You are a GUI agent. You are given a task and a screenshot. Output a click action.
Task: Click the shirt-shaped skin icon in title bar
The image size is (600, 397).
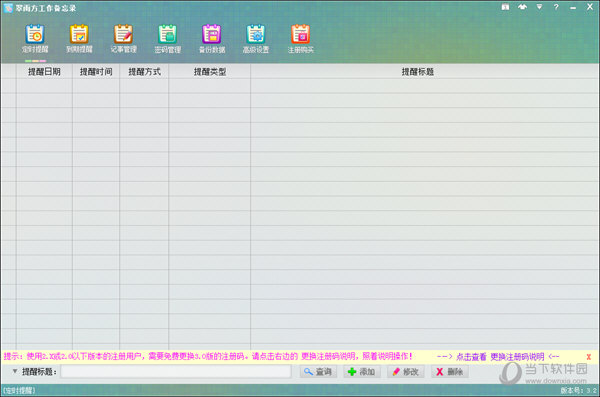coord(522,7)
